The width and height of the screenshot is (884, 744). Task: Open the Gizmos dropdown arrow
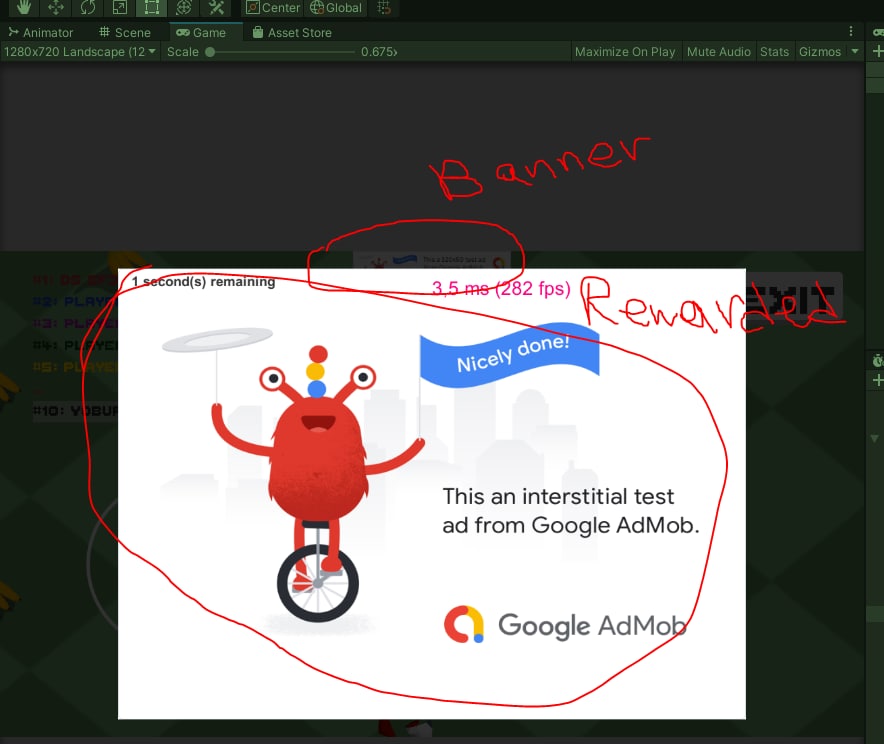pyautogui.click(x=855, y=51)
